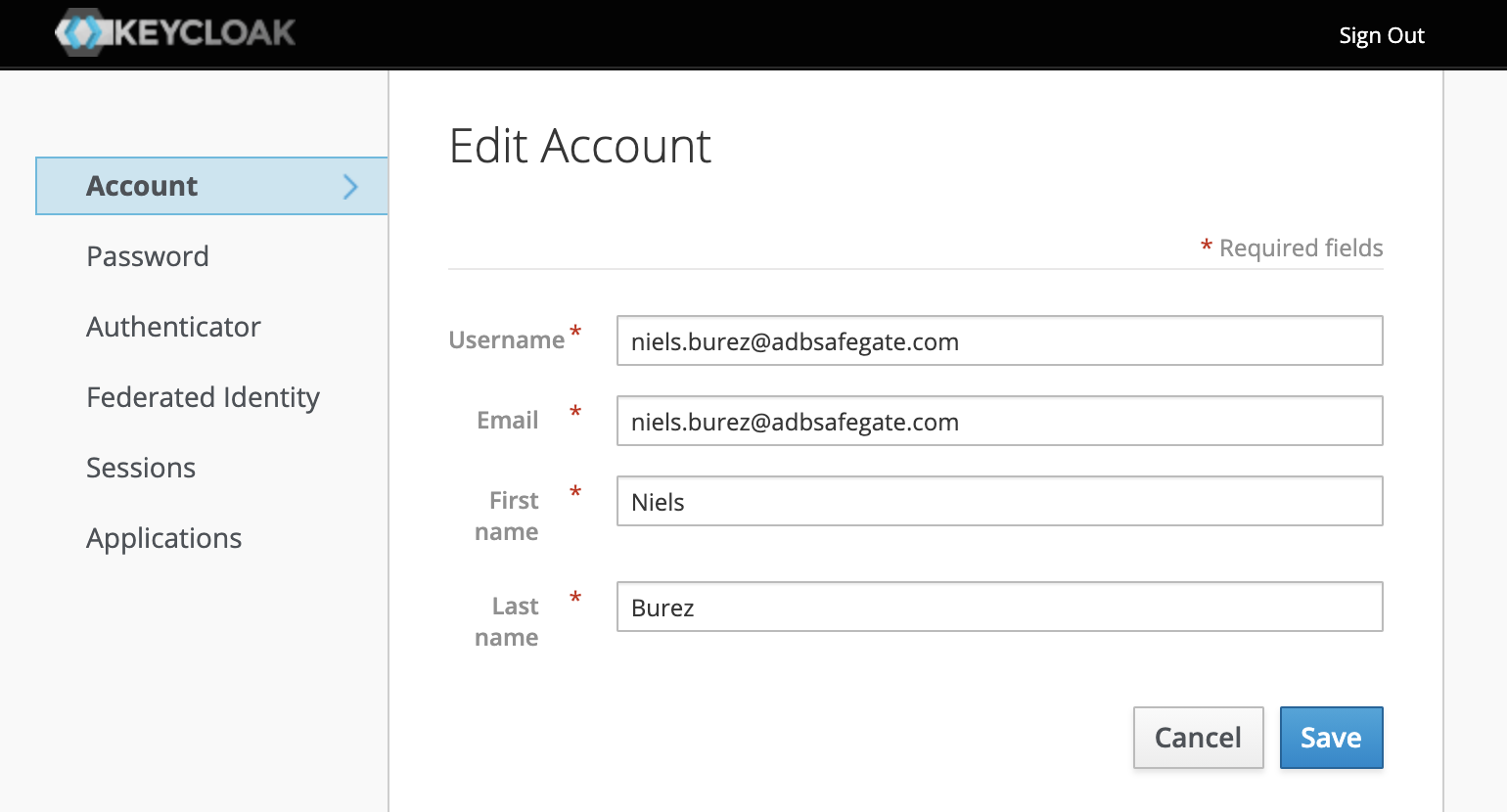This screenshot has width=1507, height=812.
Task: Click the First name label
Action: 508,516
